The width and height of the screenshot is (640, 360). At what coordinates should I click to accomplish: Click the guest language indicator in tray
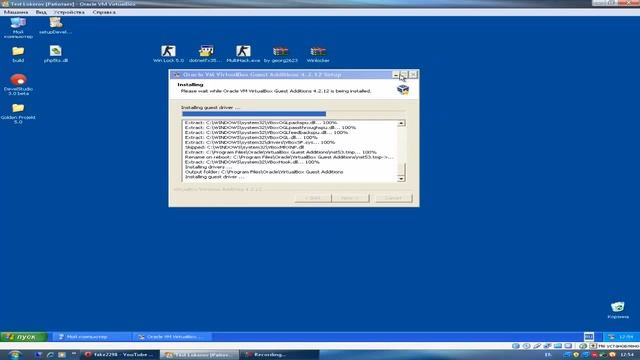click(589, 337)
